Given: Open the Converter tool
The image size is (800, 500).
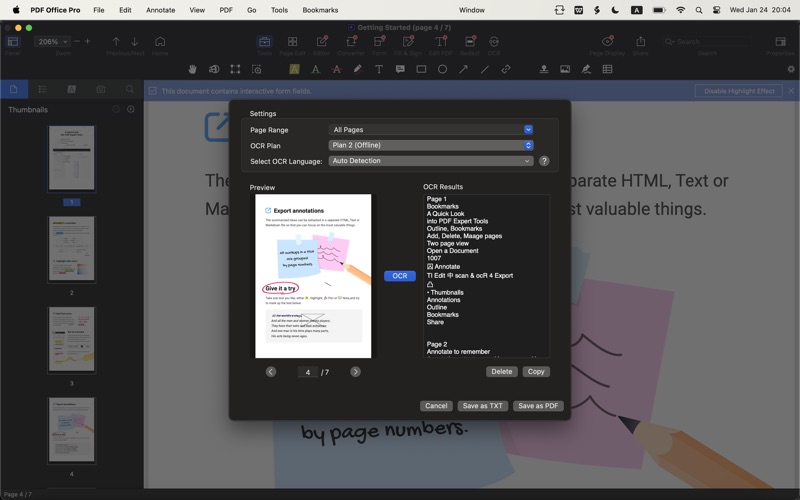Looking at the screenshot, I should (351, 42).
